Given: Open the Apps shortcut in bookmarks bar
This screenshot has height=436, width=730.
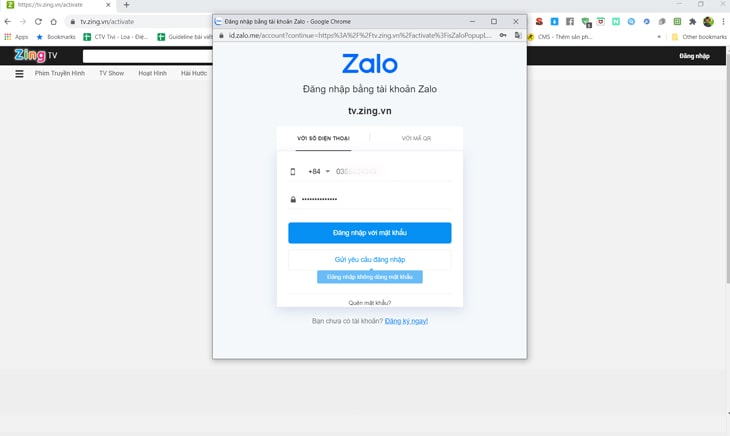Looking at the screenshot, I should [16, 37].
